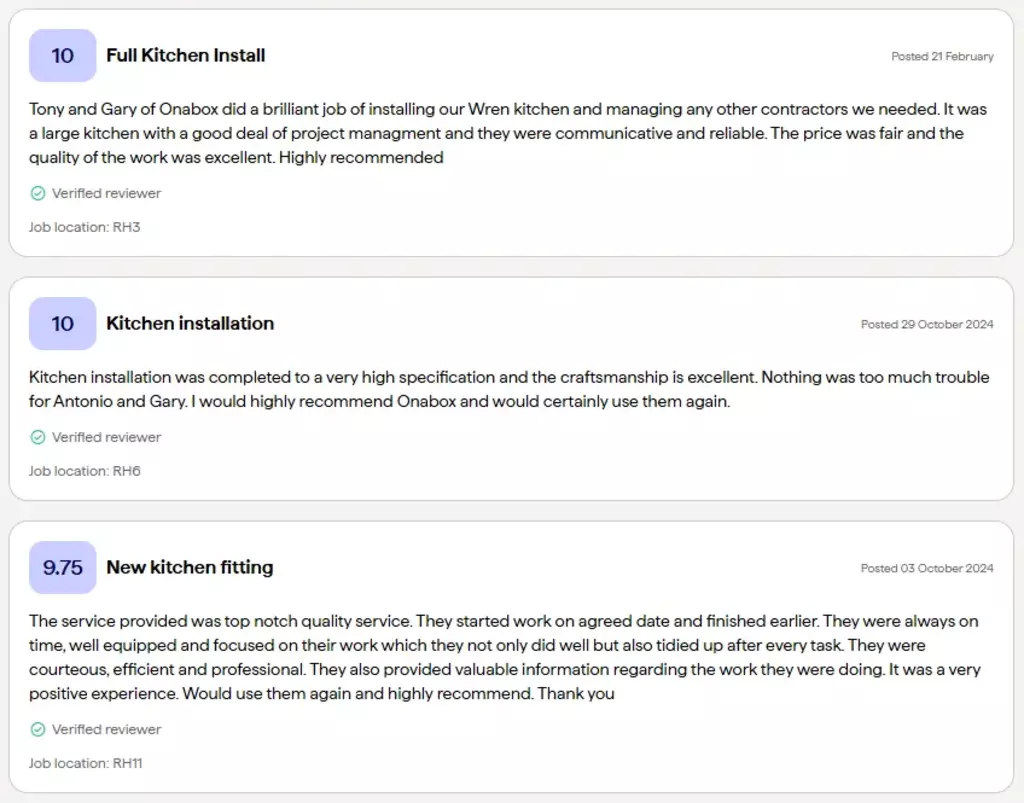
Task: Click the Posted 21 February date
Action: click(x=942, y=57)
